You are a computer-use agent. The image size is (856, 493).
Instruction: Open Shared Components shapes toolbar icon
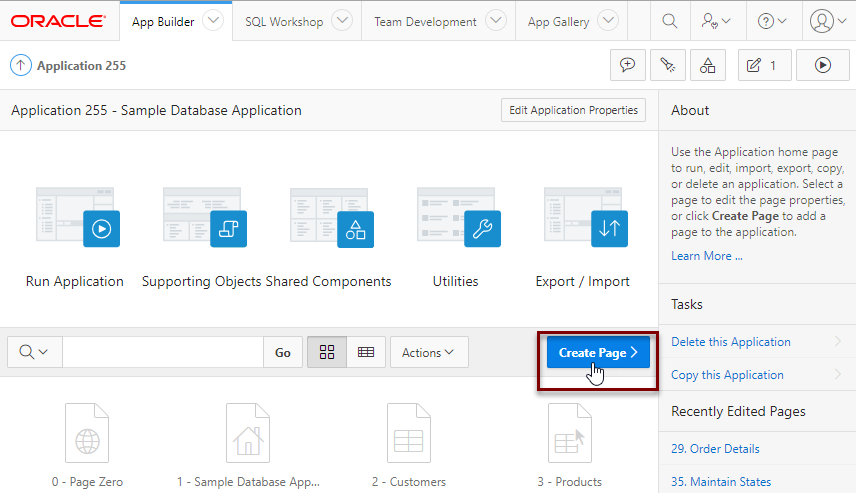708,65
